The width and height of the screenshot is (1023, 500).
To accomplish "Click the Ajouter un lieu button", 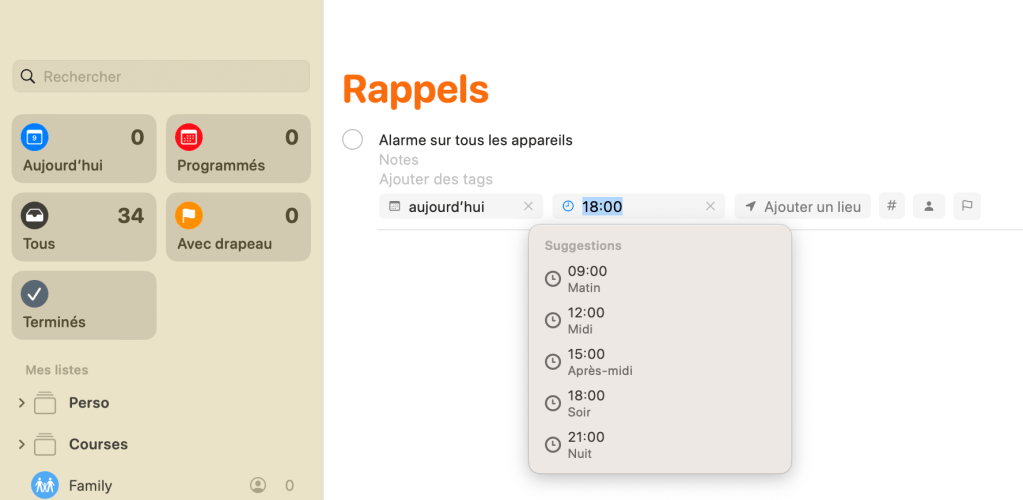I will (802, 206).
